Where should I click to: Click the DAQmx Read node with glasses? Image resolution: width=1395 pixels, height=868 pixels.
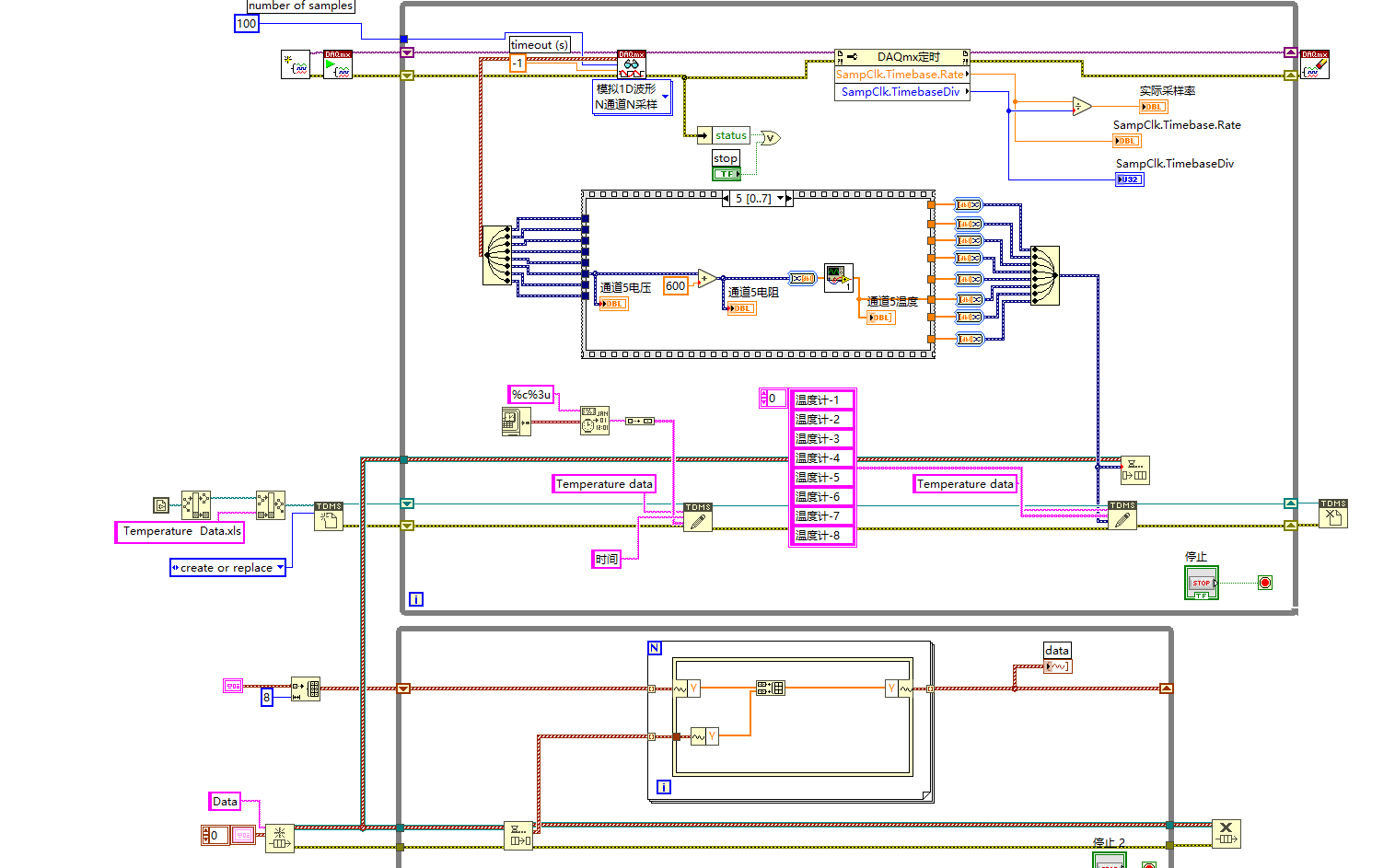click(631, 64)
